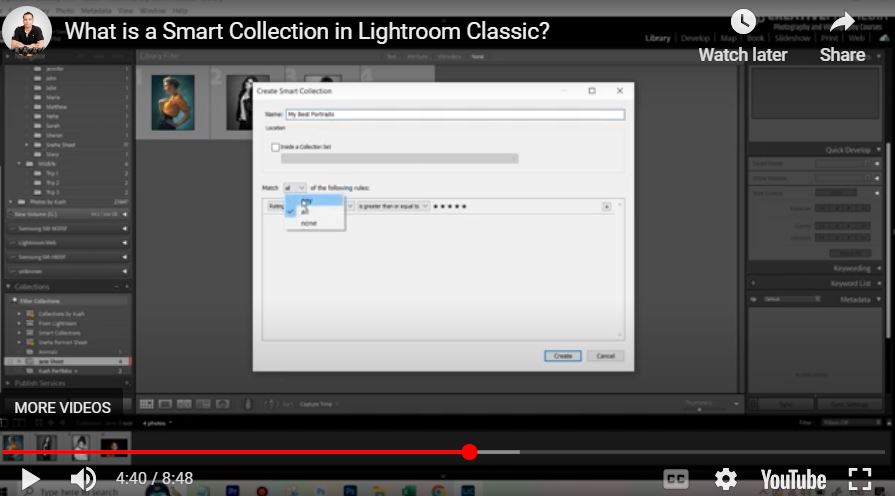Collapse the Collections panel
This screenshot has width=895, height=496.
pos(9,287)
